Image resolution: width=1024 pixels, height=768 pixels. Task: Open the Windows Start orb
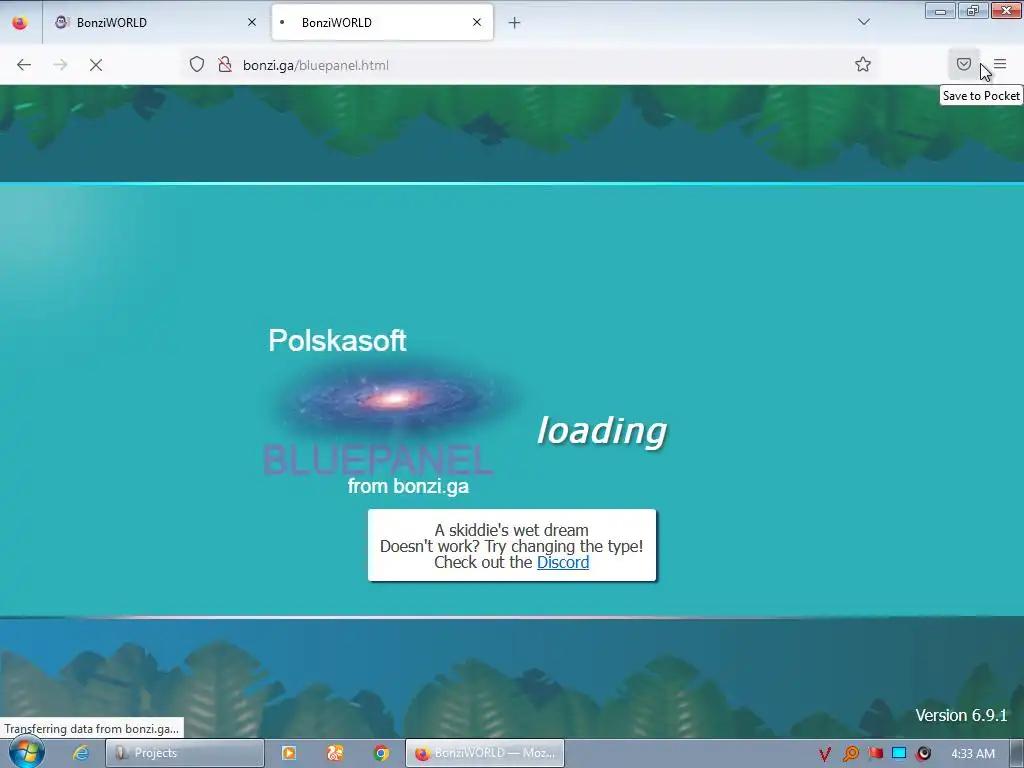26,753
